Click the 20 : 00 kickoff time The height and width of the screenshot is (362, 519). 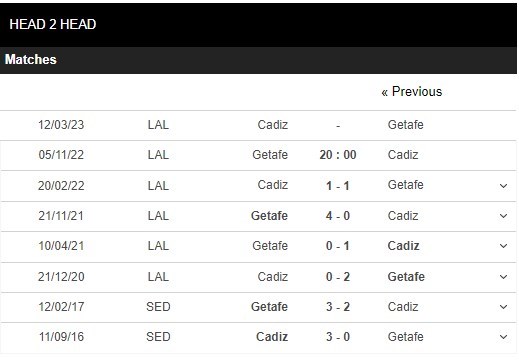[338, 155]
